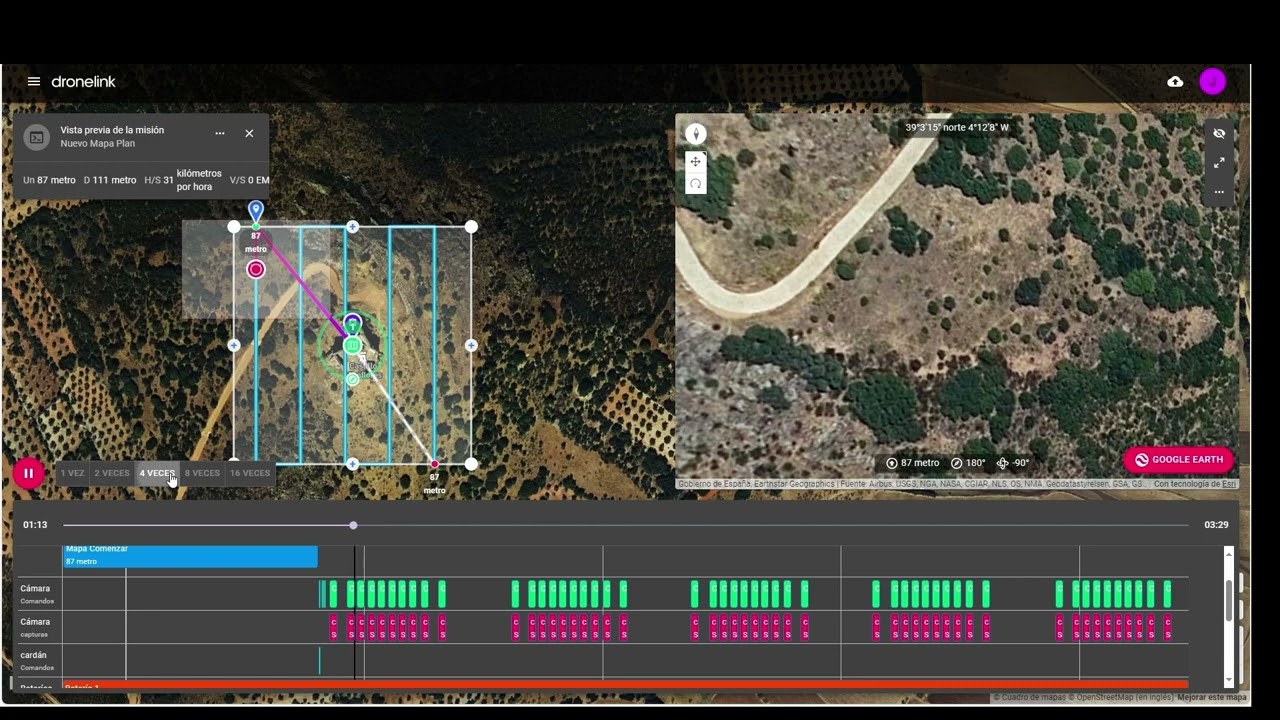Click the D 111 metro distance value
Image resolution: width=1280 pixels, height=720 pixels.
110,180
